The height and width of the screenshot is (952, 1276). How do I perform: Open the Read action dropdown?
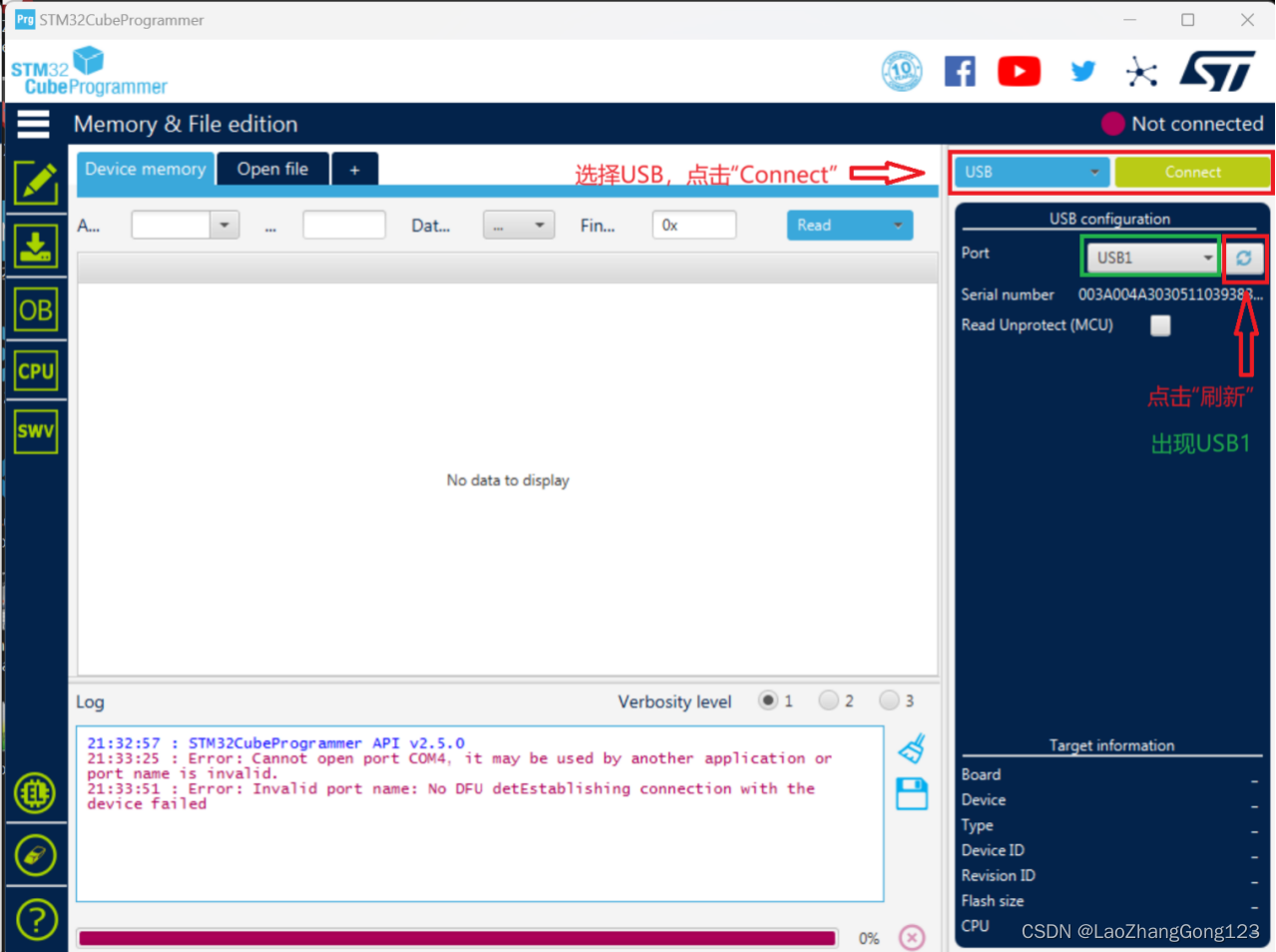(849, 225)
